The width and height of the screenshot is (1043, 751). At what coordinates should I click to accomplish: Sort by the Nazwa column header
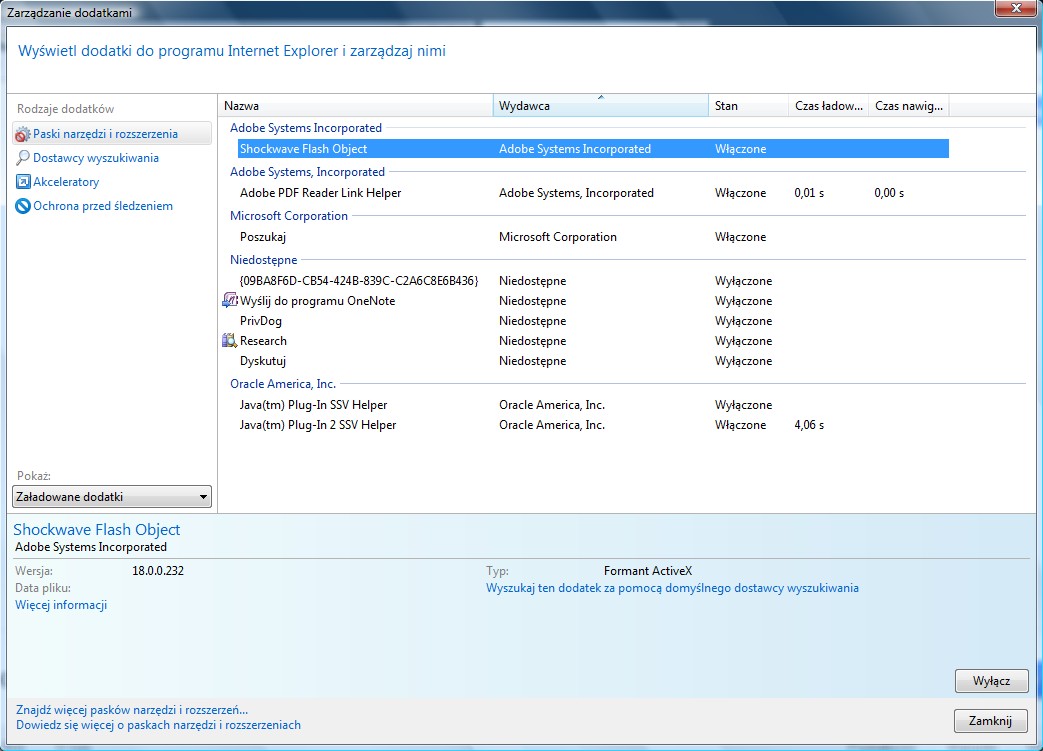tap(355, 106)
